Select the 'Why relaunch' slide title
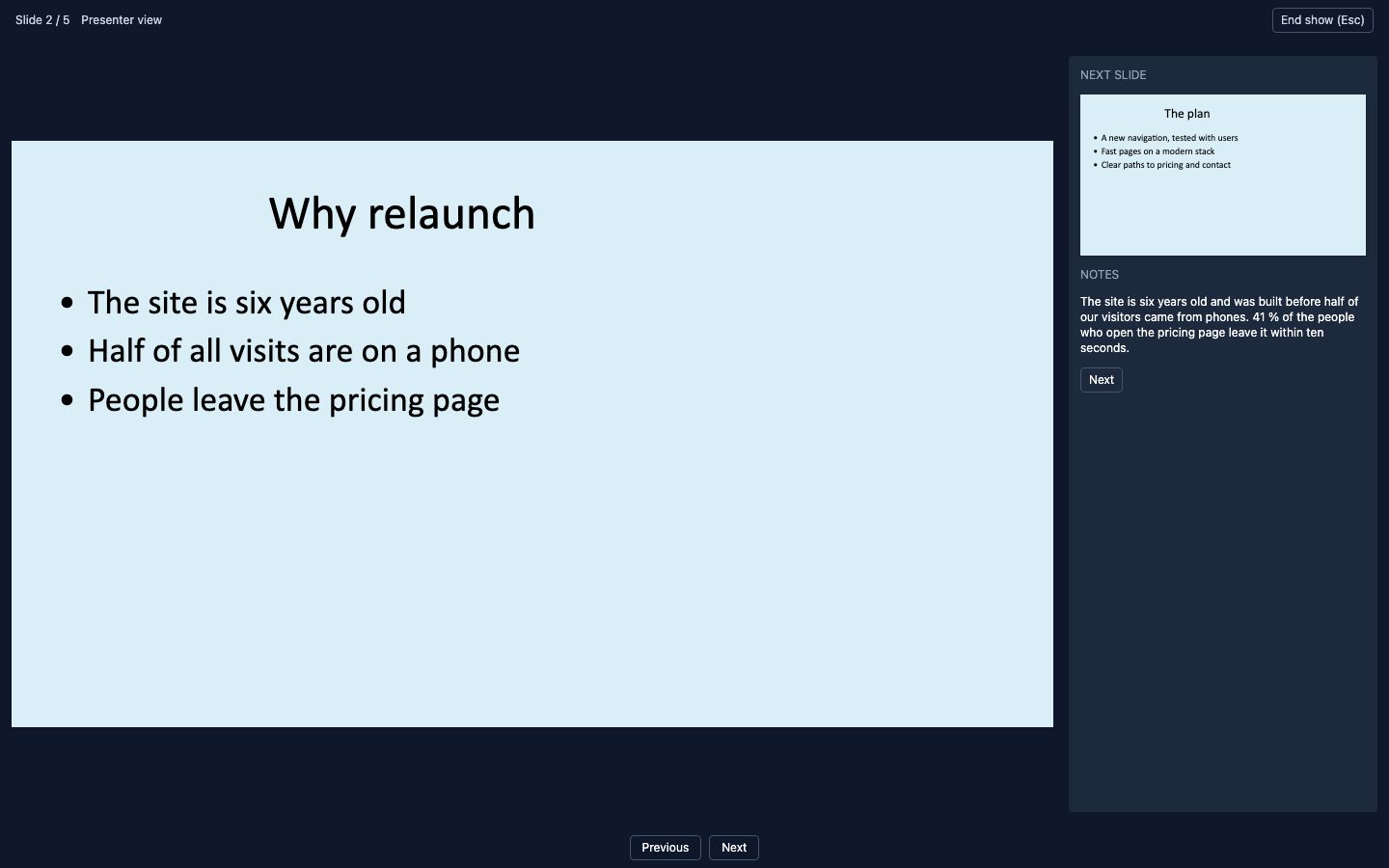The height and width of the screenshot is (868, 1389). (402, 213)
